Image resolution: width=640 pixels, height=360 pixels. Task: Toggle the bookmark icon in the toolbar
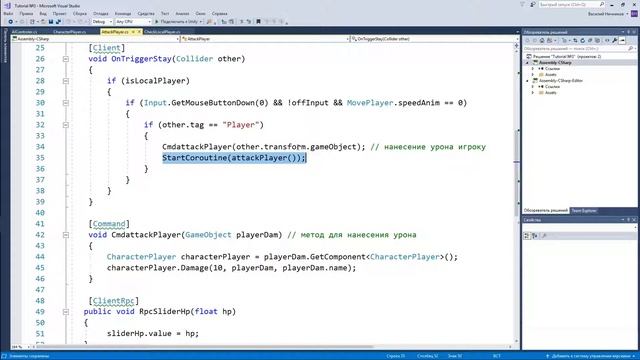click(258, 21)
